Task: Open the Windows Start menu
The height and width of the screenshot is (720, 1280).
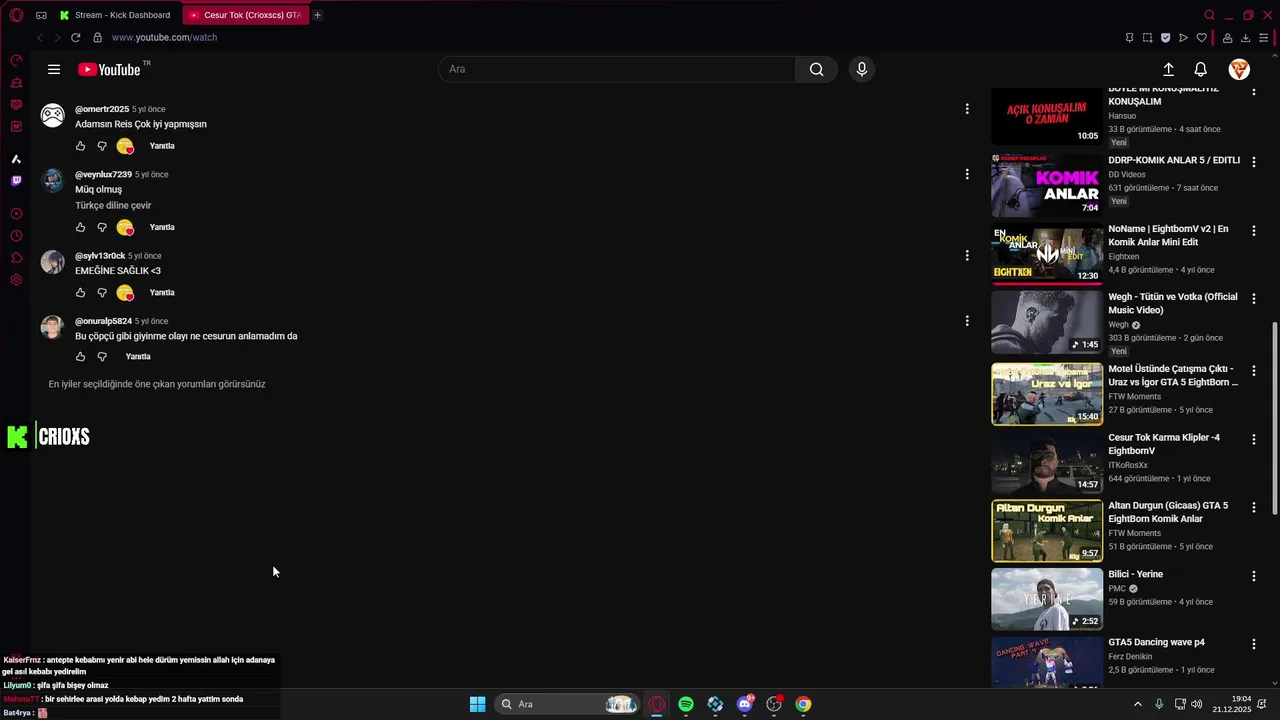Action: point(478,704)
